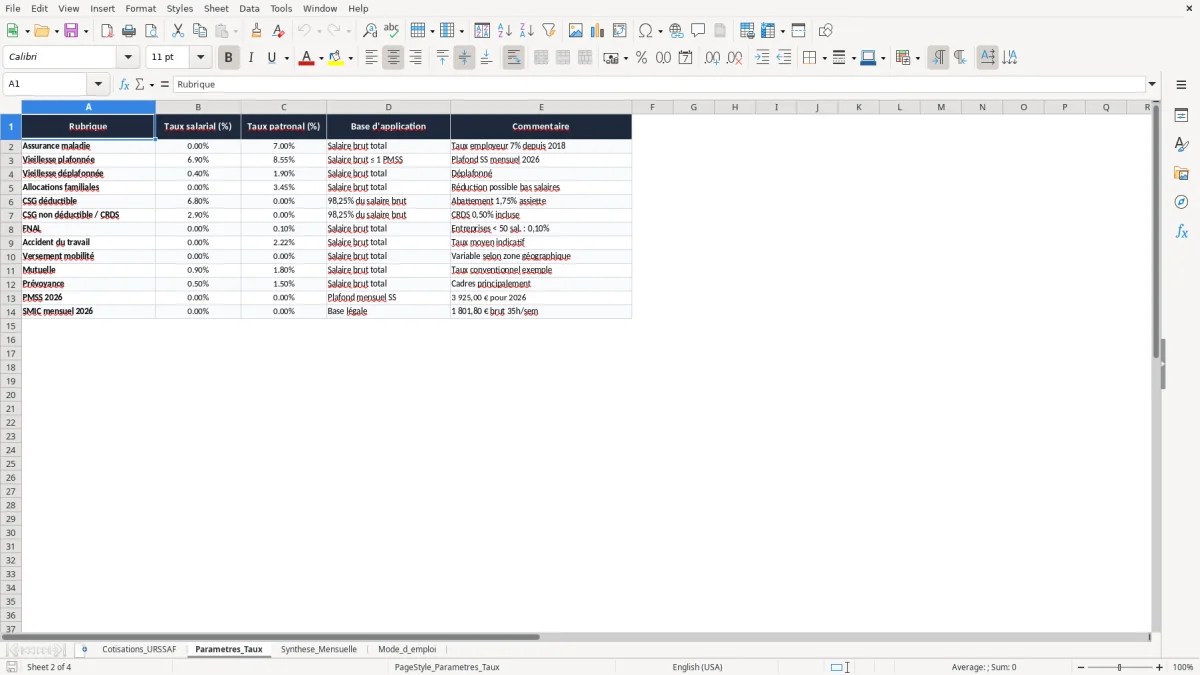Click the Copy icon
This screenshot has width=1200, height=675.
click(x=200, y=31)
